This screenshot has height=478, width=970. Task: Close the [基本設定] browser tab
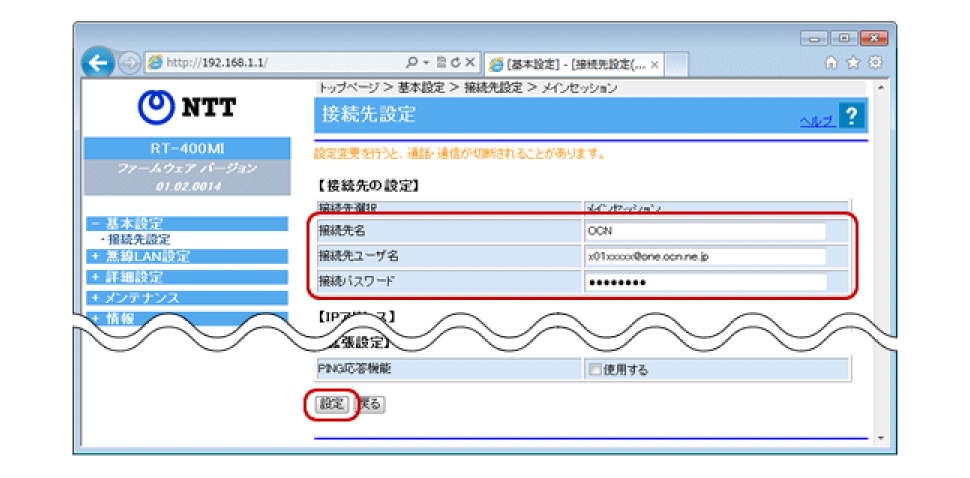[654, 64]
